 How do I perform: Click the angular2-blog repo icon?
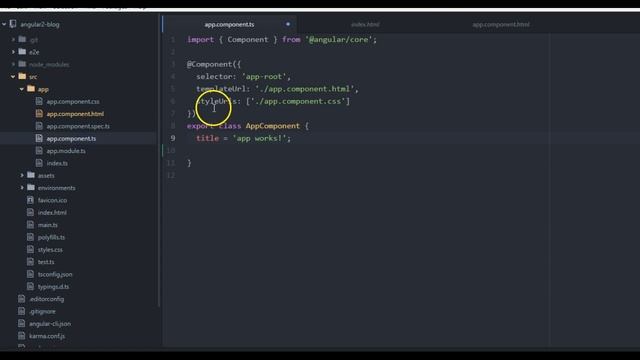(13, 24)
